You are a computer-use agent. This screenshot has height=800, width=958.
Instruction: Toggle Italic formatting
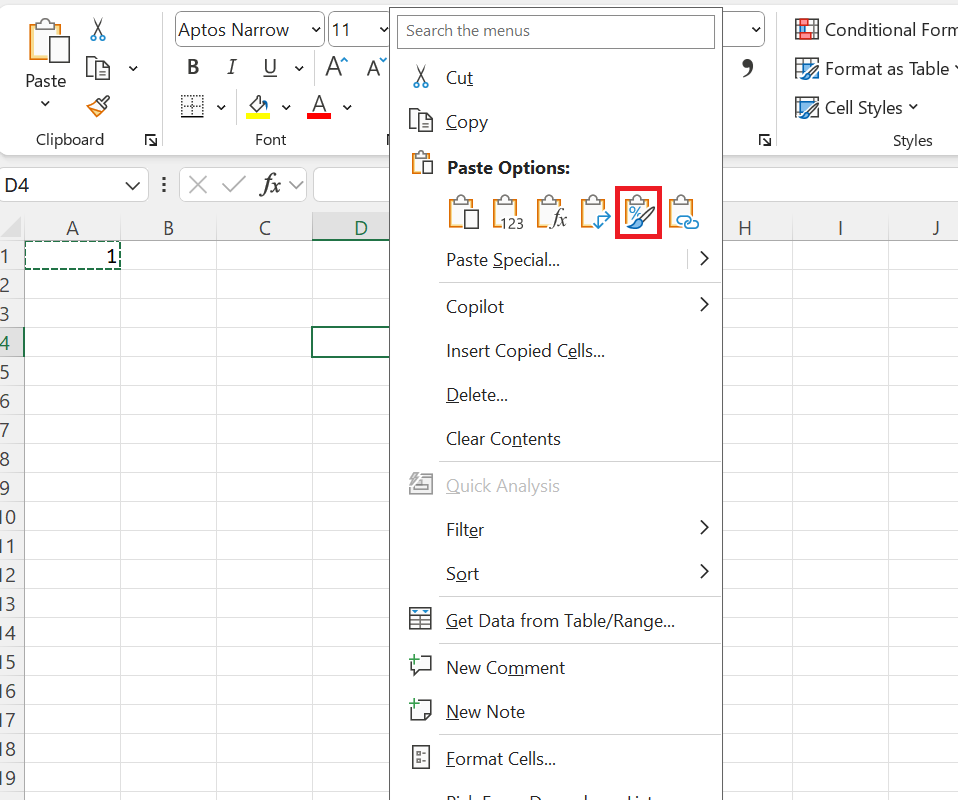(232, 67)
